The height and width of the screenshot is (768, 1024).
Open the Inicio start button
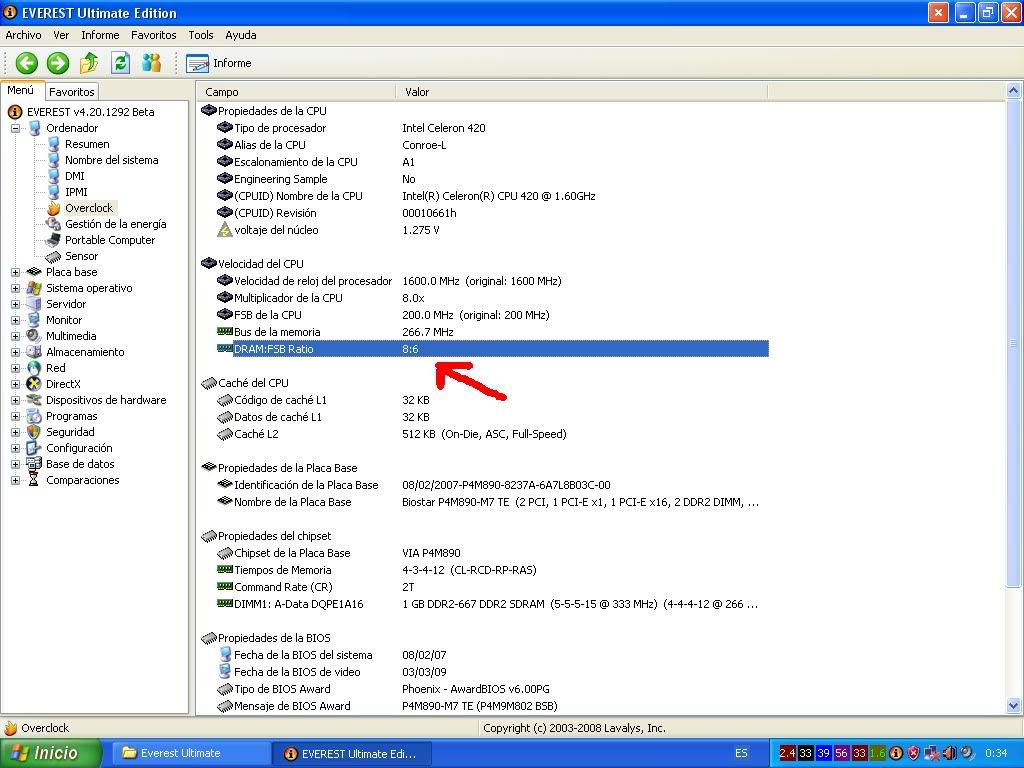click(x=51, y=753)
